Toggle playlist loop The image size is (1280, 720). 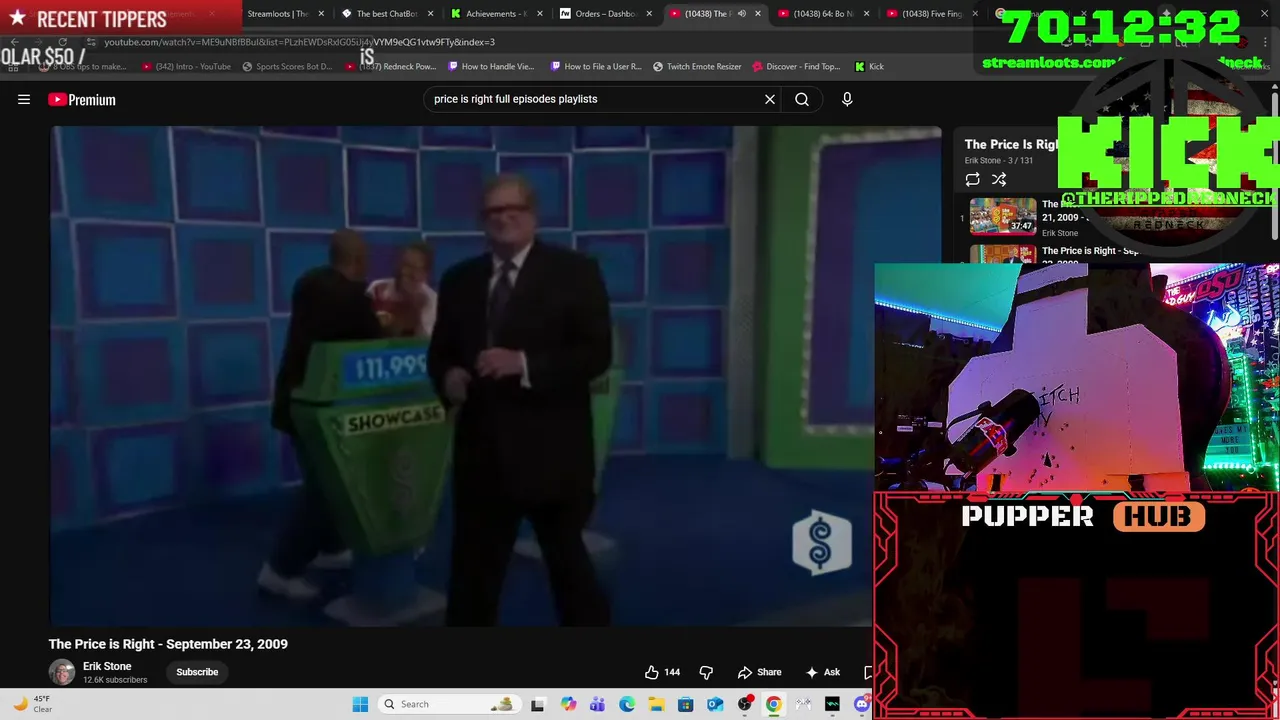(x=972, y=179)
